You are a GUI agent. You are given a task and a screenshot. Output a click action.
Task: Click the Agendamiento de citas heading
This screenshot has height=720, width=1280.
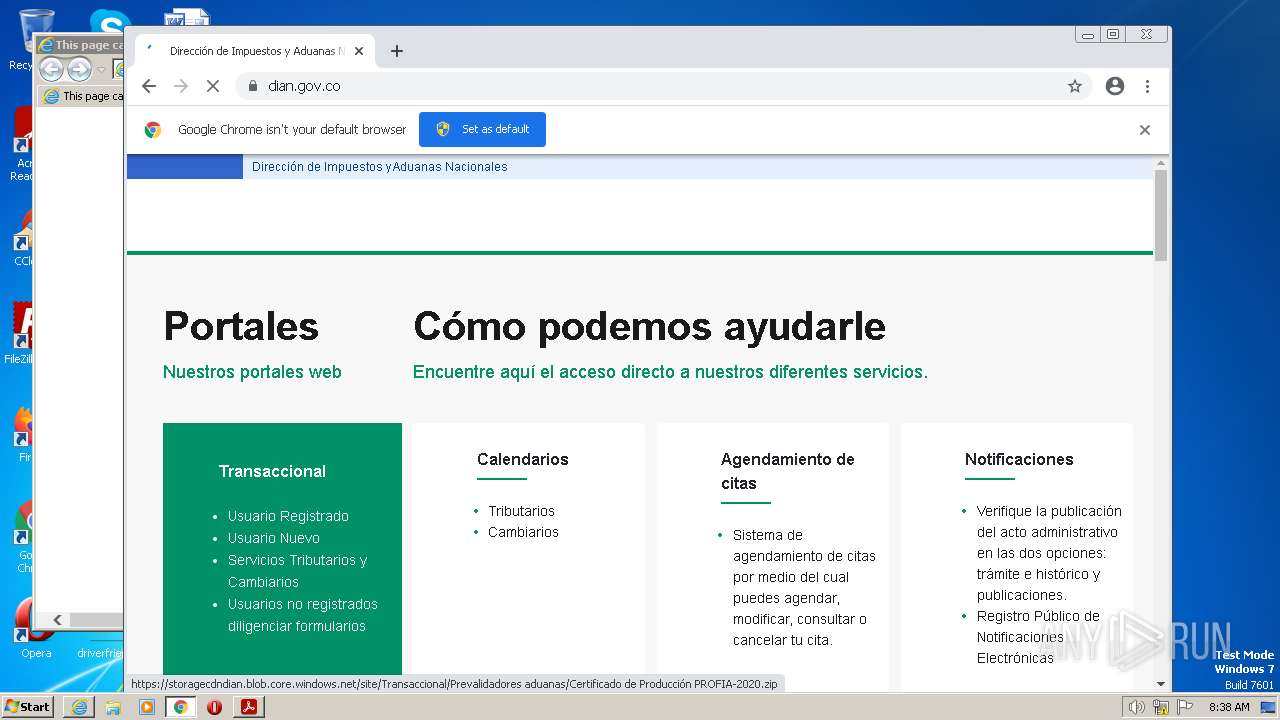[787, 471]
